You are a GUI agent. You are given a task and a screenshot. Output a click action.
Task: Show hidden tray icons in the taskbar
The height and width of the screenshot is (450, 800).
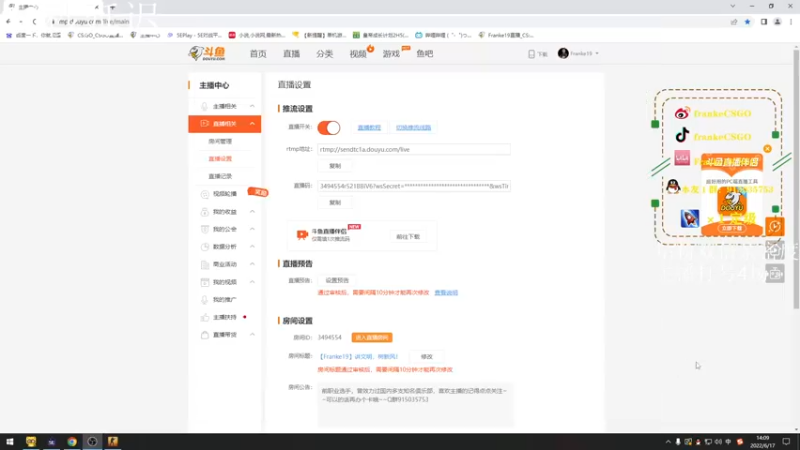click(668, 441)
